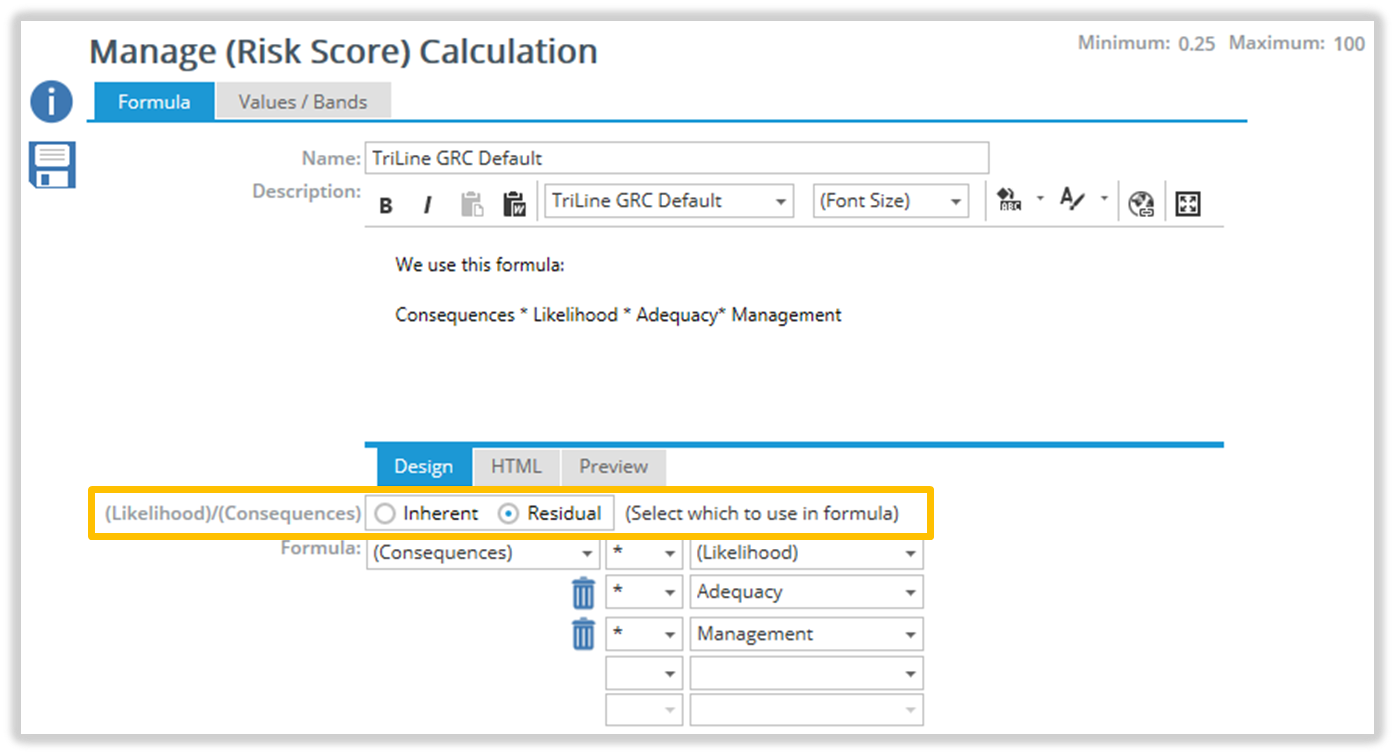
Task: Open operator dropdown beside Adequacy
Action: click(x=644, y=592)
